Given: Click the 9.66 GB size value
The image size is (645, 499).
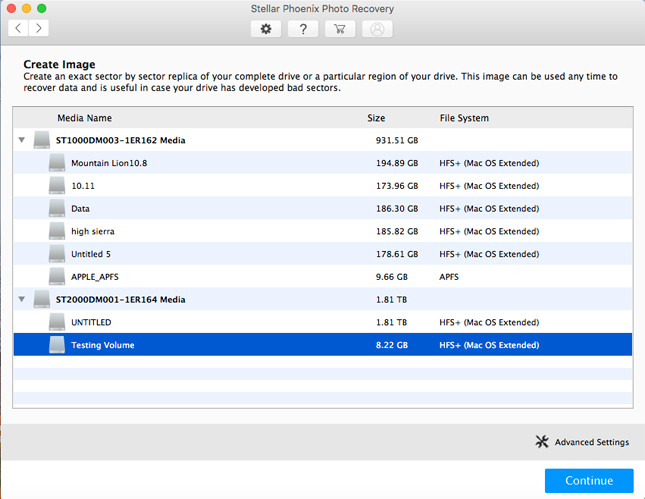Looking at the screenshot, I should click(392, 277).
